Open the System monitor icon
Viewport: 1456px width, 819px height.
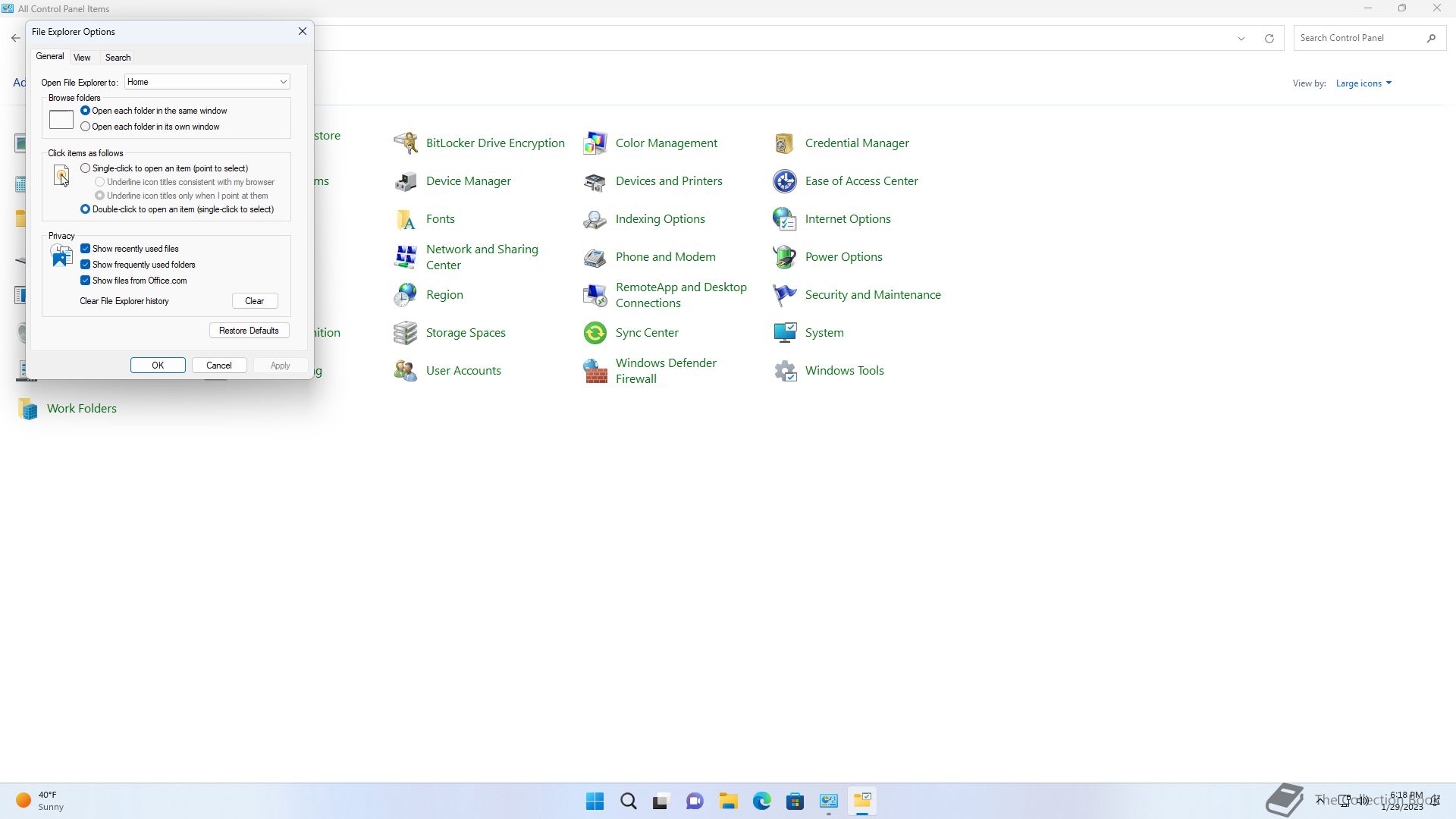pos(785,332)
